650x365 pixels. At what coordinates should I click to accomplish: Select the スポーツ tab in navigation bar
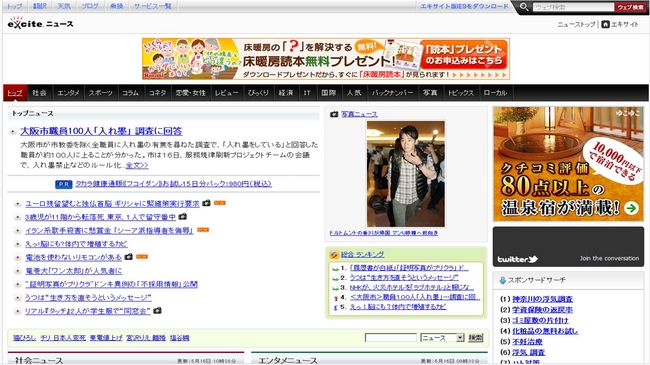101,93
